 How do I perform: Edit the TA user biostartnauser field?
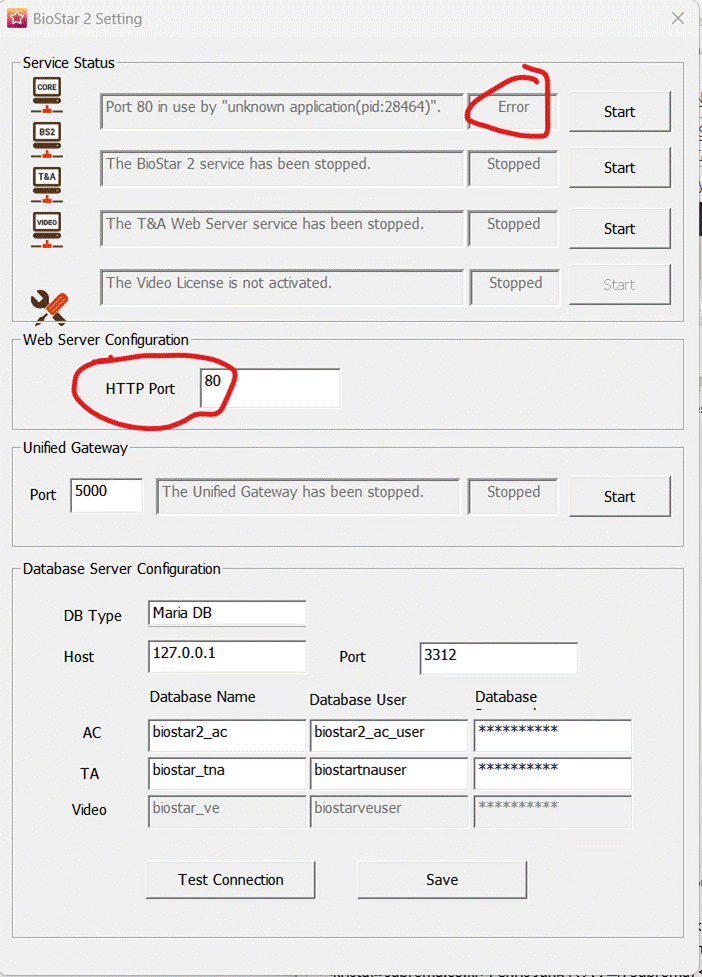point(389,773)
